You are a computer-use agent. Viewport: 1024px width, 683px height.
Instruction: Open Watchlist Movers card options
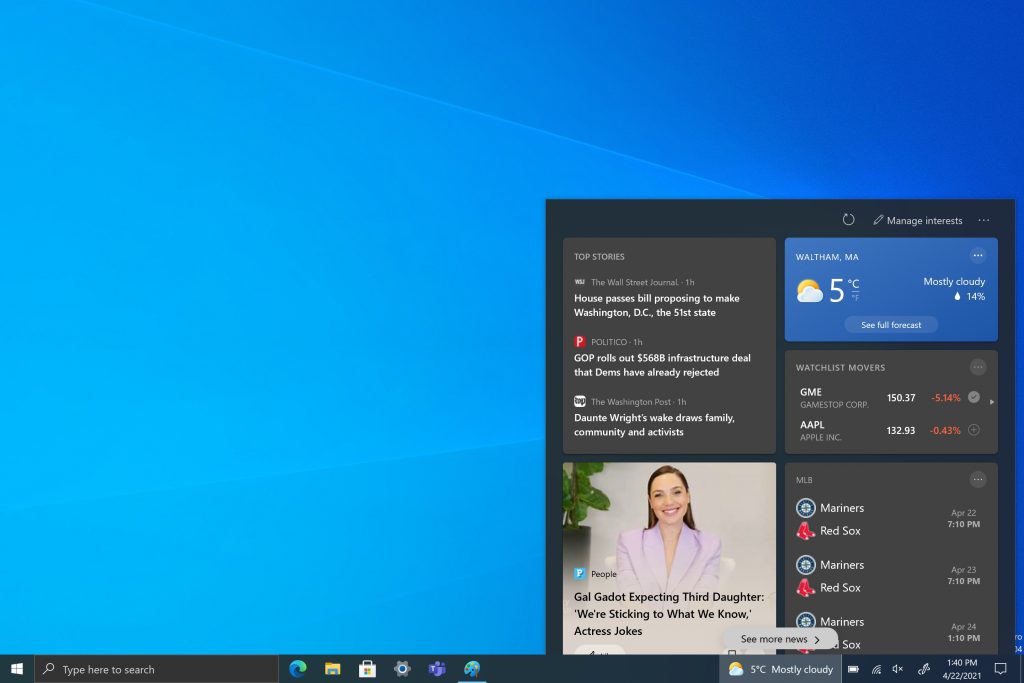(978, 367)
